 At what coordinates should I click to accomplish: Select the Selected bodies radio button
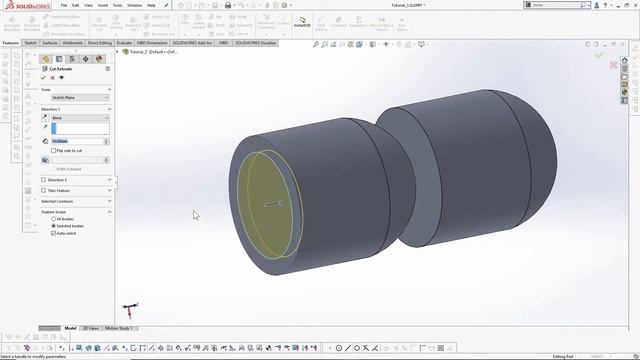point(53,226)
